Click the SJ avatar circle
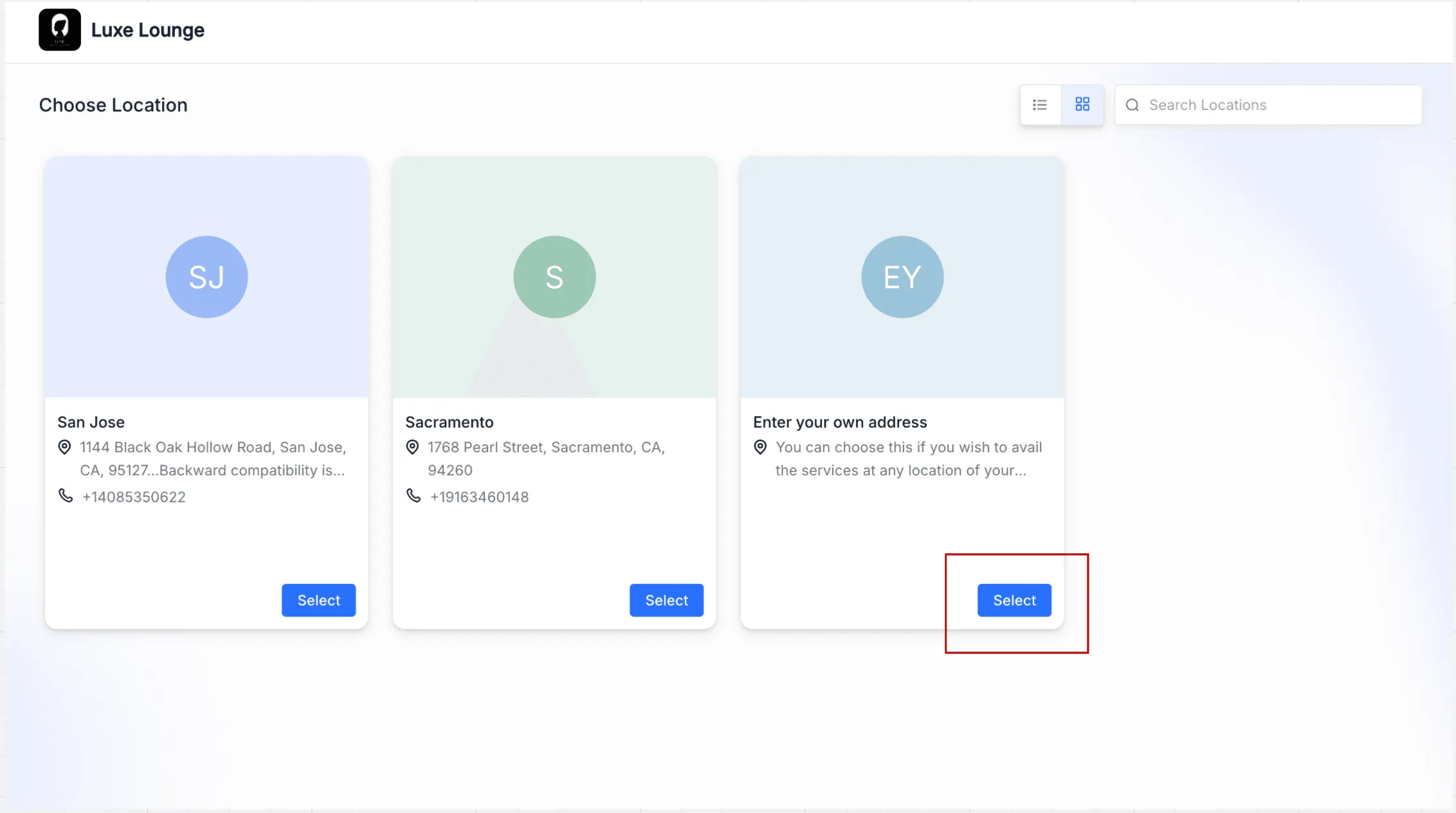Image resolution: width=1456 pixels, height=813 pixels. [x=206, y=277]
